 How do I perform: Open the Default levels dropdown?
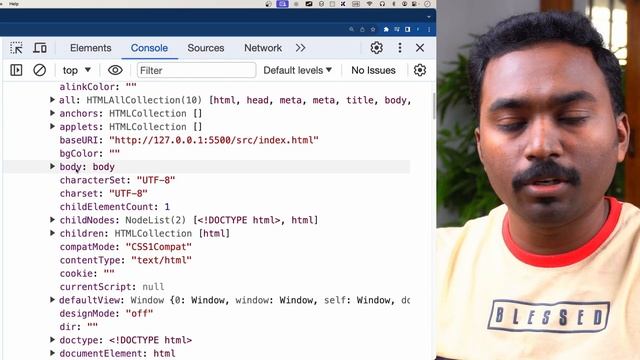tap(298, 70)
